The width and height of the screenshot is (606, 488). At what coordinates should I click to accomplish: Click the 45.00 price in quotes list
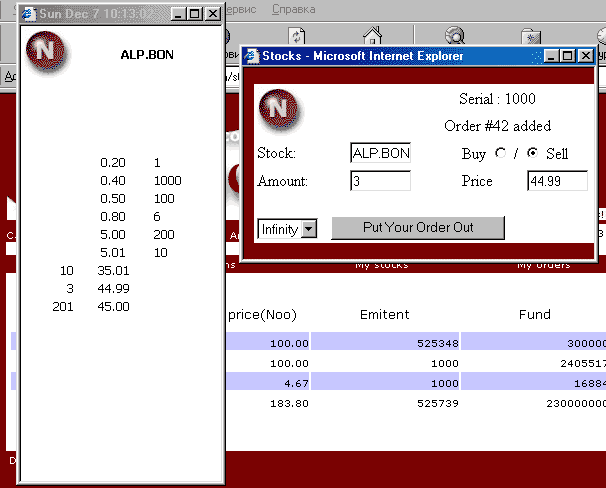tap(113, 307)
